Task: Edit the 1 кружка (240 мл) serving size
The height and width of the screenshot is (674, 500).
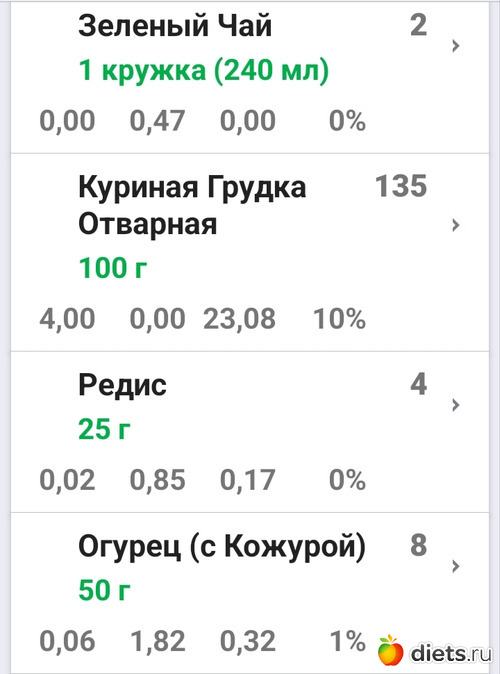Action: pos(204,70)
